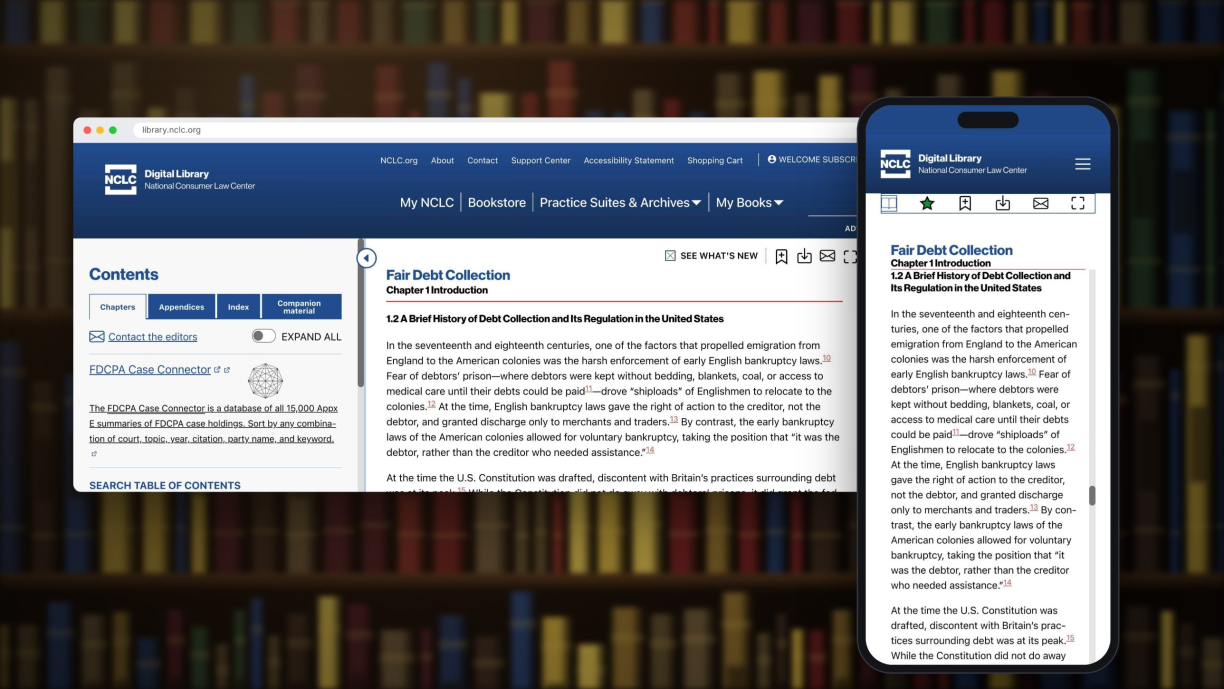Click phone page scrollbar thumb
This screenshot has width=1224, height=689.
coord(1092,495)
